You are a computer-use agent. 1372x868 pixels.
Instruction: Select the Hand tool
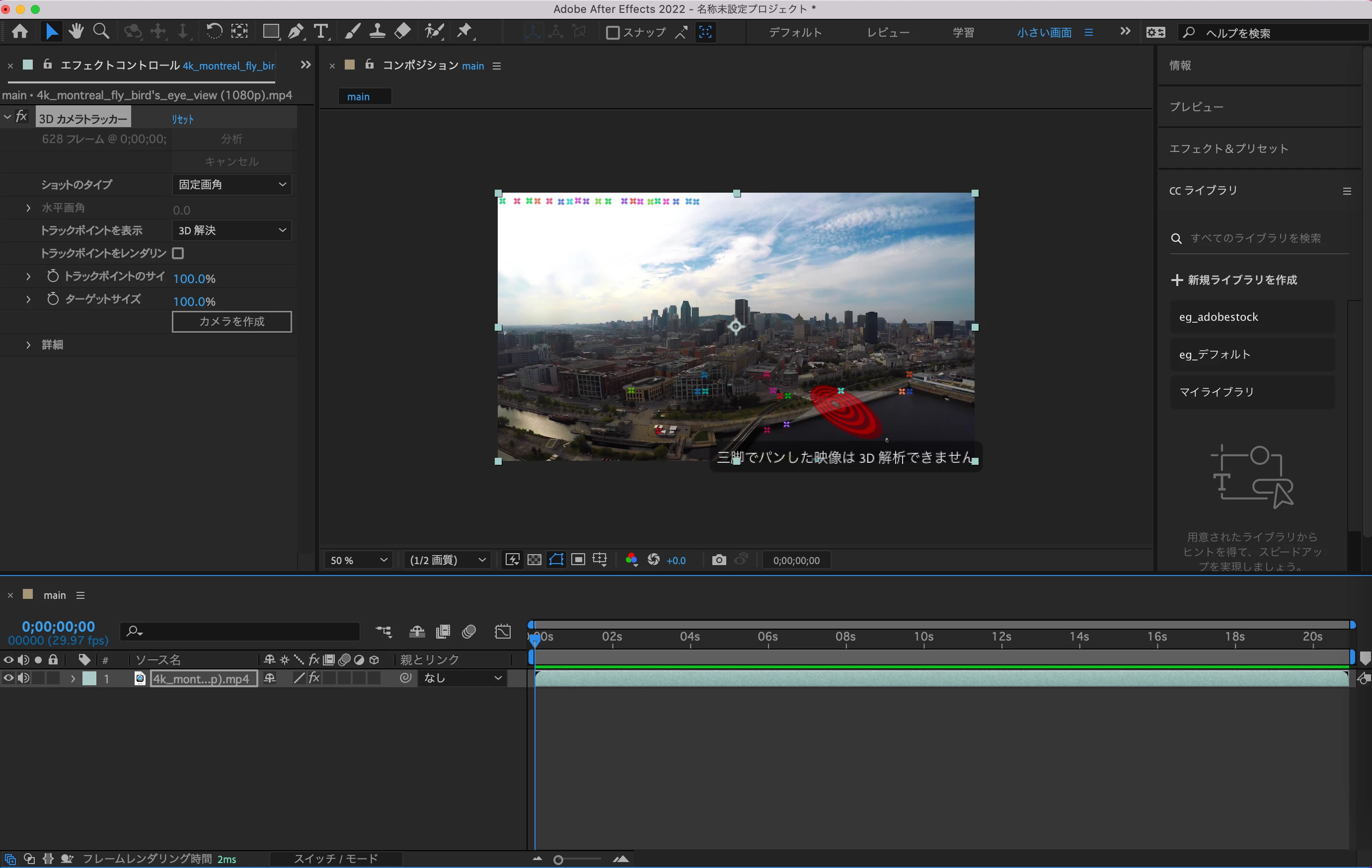pyautogui.click(x=76, y=31)
